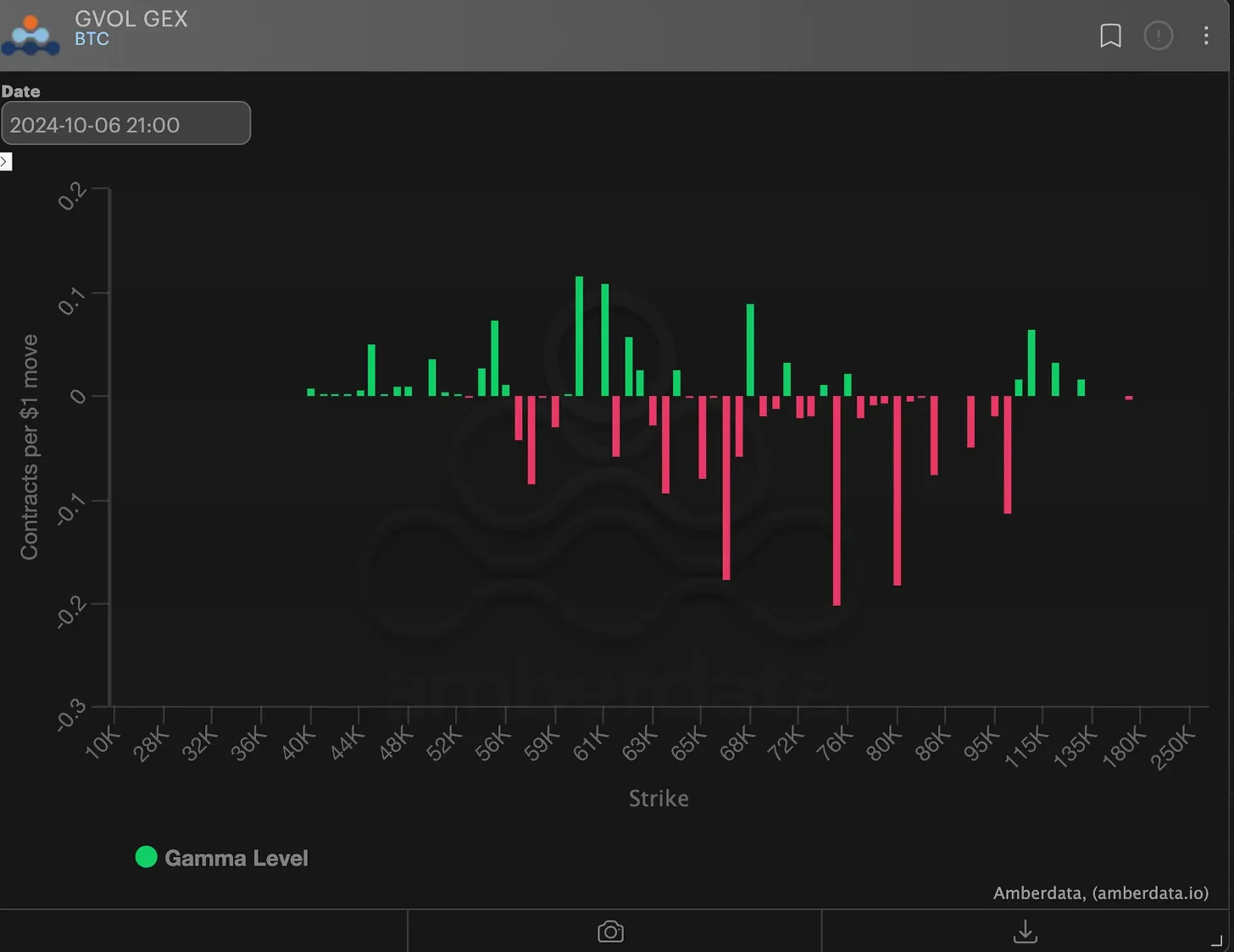Toggle the Gamma Level legend entry
Viewport: 1234px width, 952px height.
222,858
